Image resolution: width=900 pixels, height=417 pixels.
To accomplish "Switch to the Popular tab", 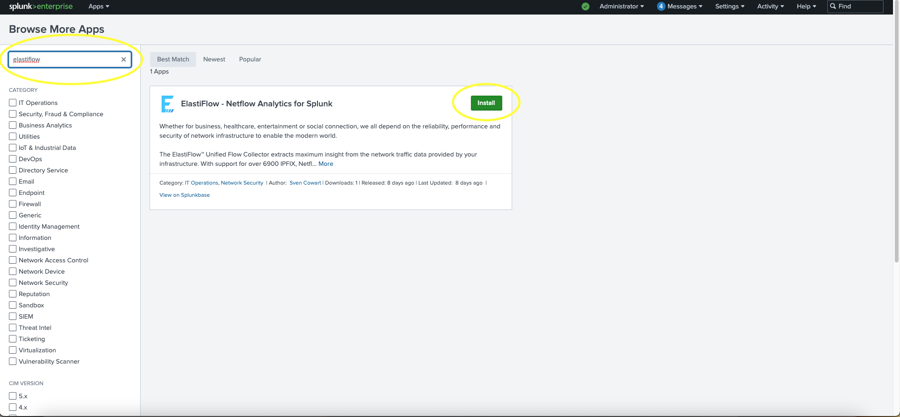I will click(x=250, y=60).
